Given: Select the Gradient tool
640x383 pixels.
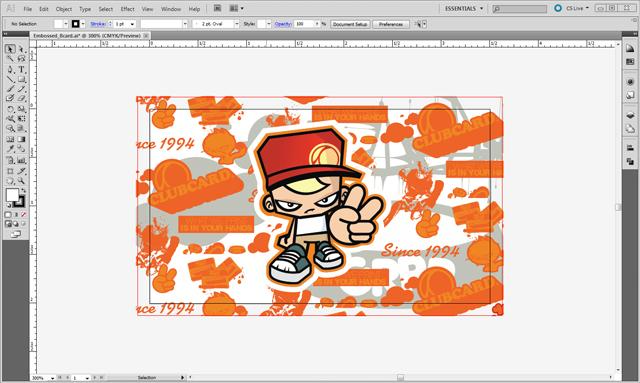Looking at the screenshot, I should [x=22, y=139].
